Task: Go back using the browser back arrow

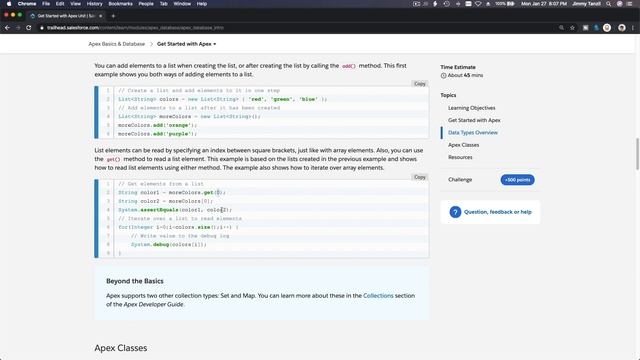Action: tap(7, 28)
